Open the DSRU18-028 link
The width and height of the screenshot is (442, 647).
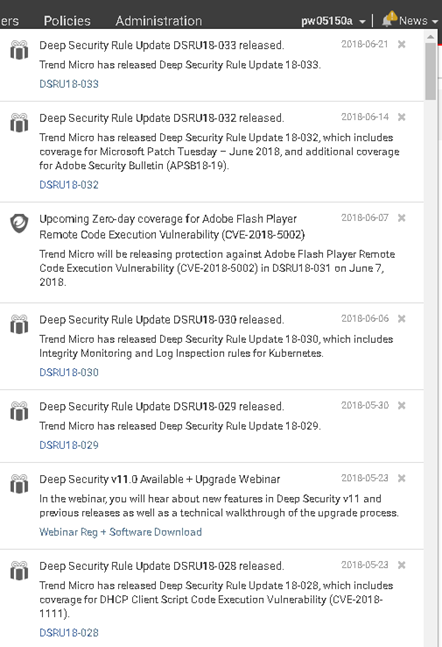click(69, 633)
